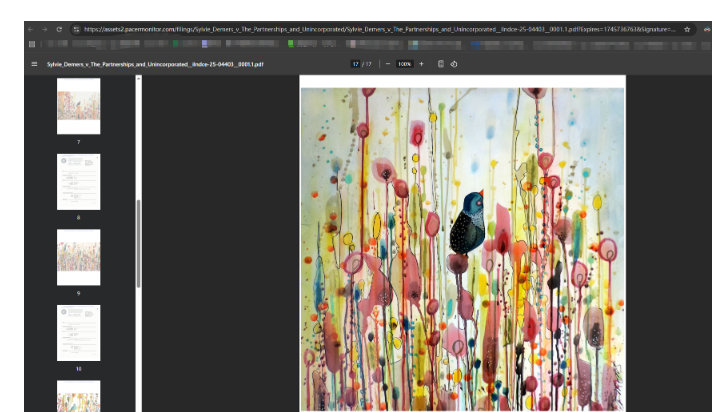Click the extension icon right of the bookmark star

[707, 30]
